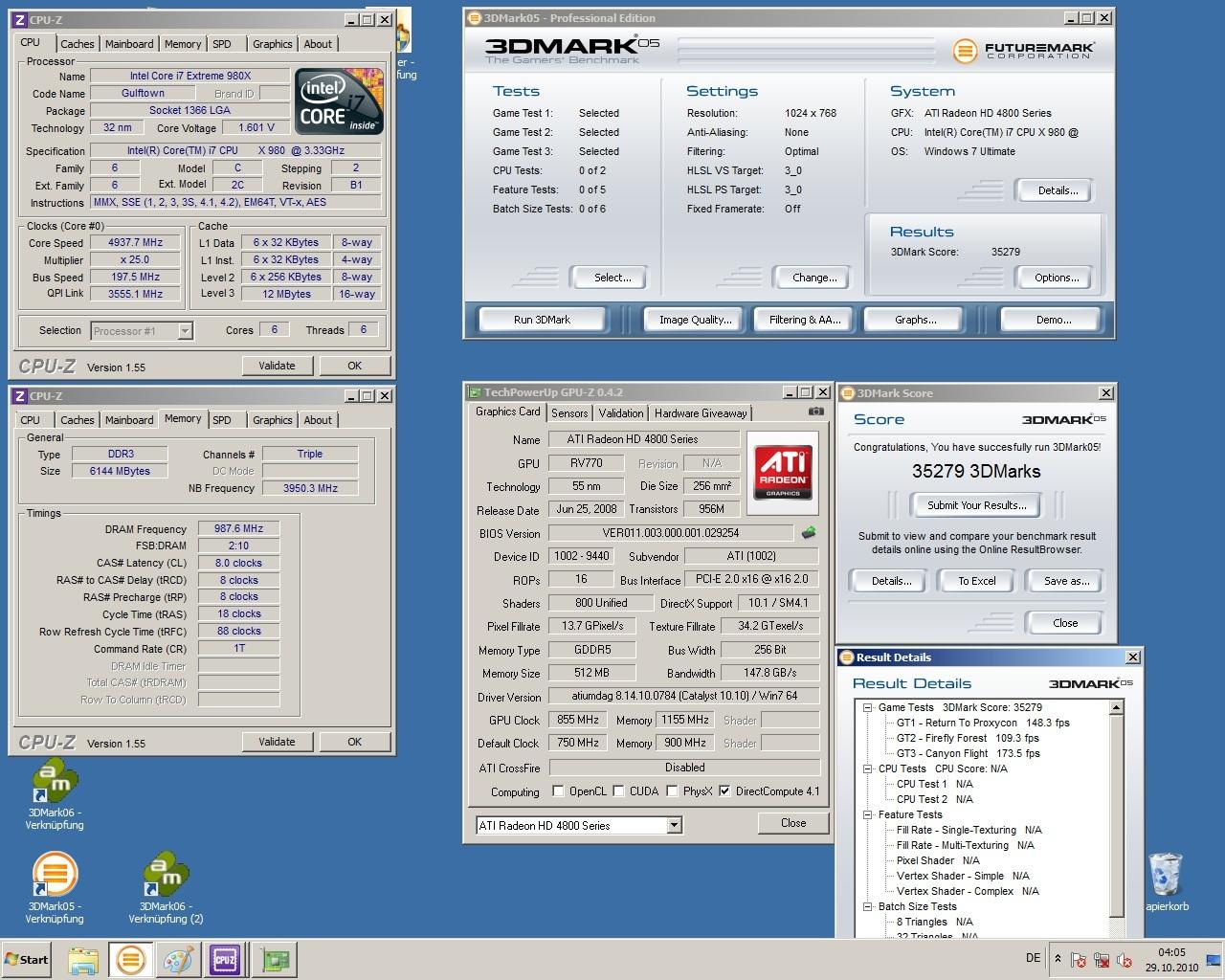Select the CPU-Z taskbar icon
This screenshot has height=980, width=1225.
[225, 960]
